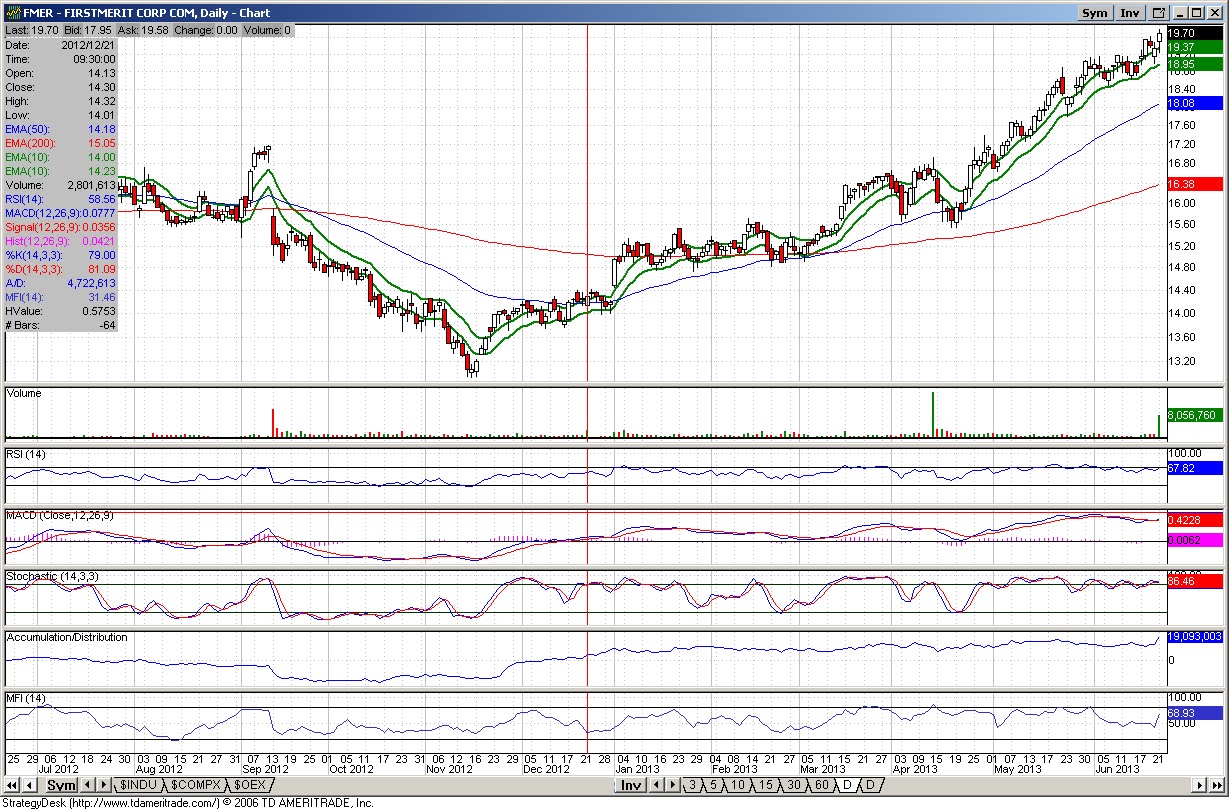The image size is (1229, 809).
Task: Click the Dec 2012 label on the date axis
Action: [x=545, y=769]
